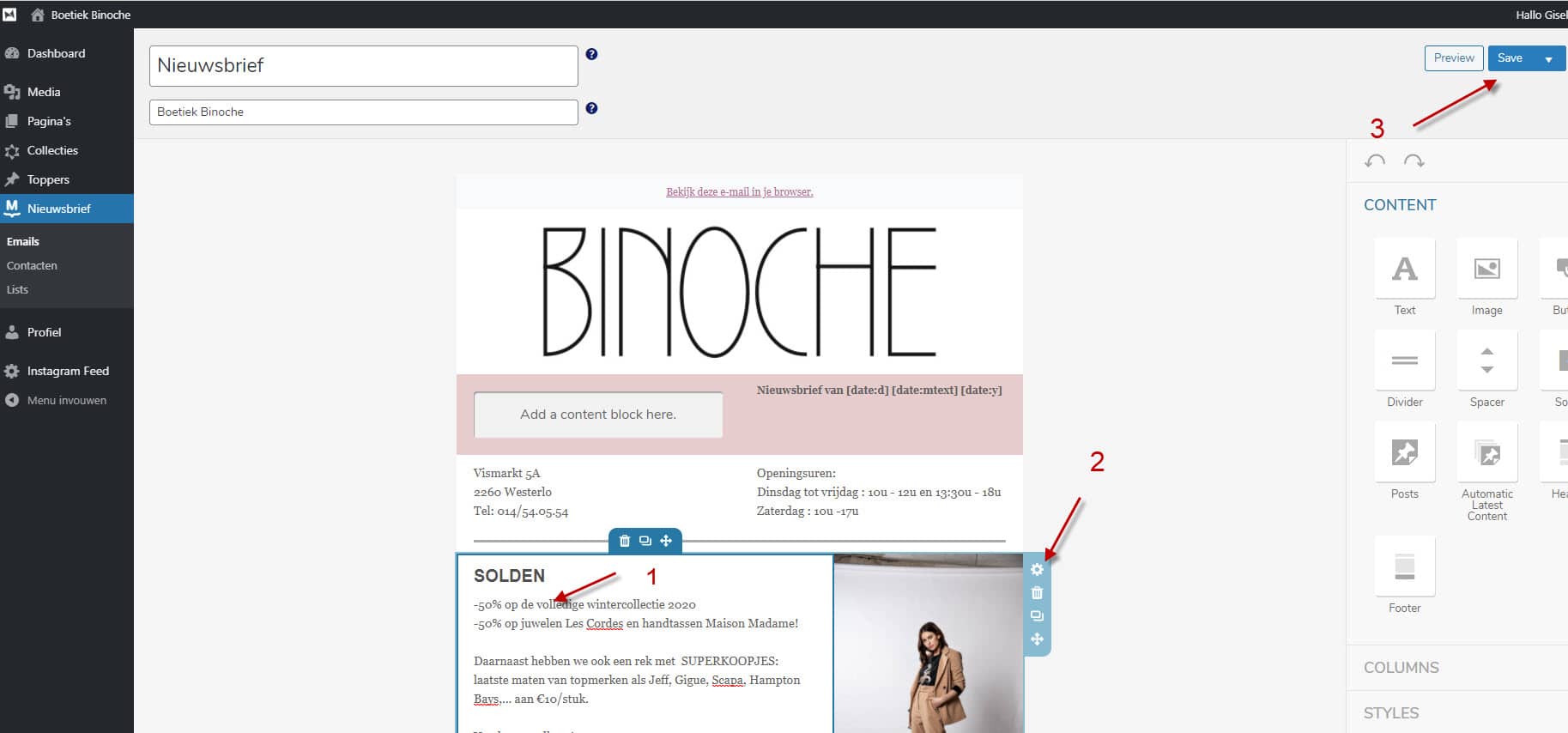
Task: Click the move handle beside model image
Action: click(1037, 639)
